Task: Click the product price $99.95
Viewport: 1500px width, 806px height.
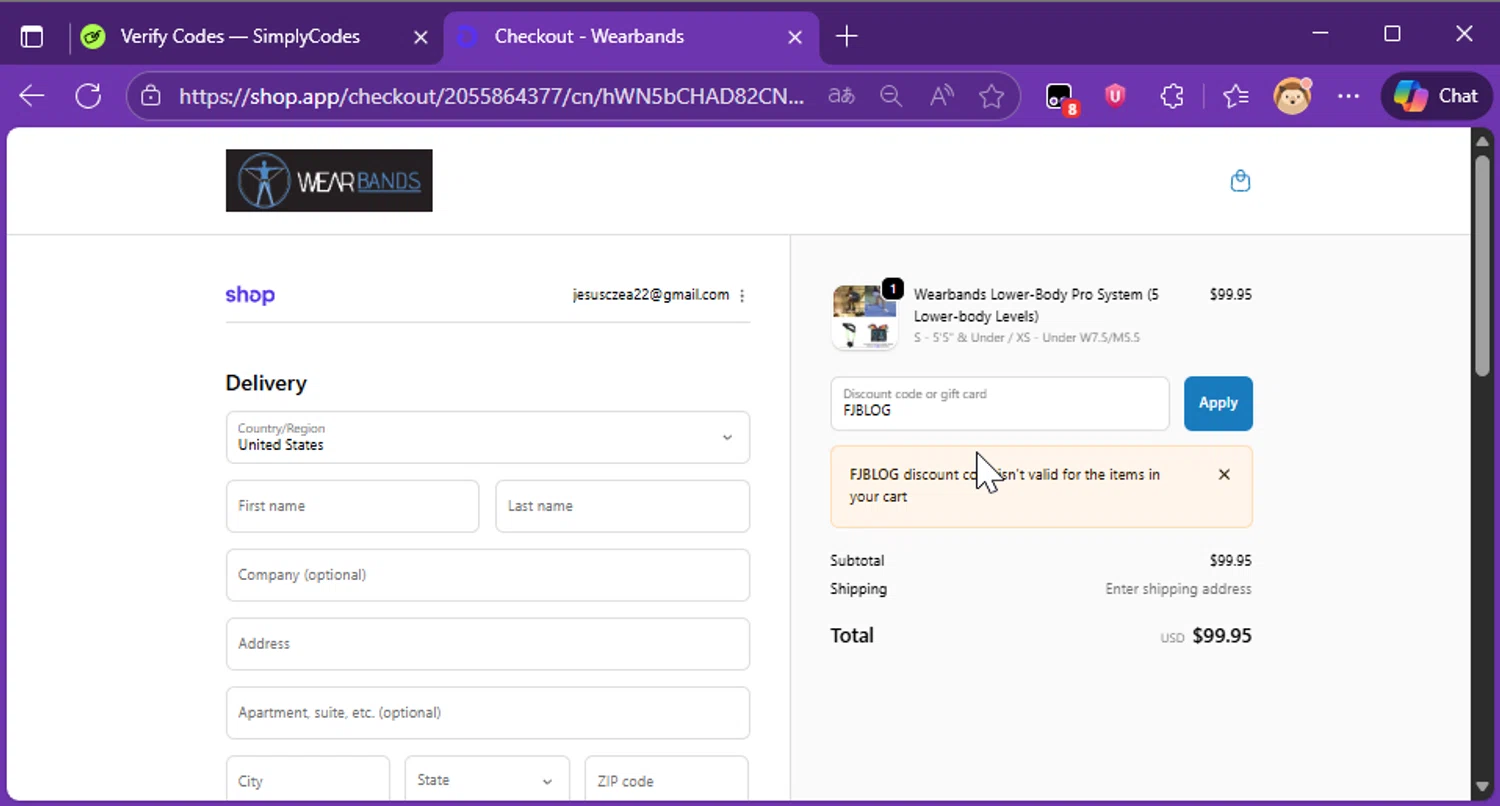Action: 1230,295
